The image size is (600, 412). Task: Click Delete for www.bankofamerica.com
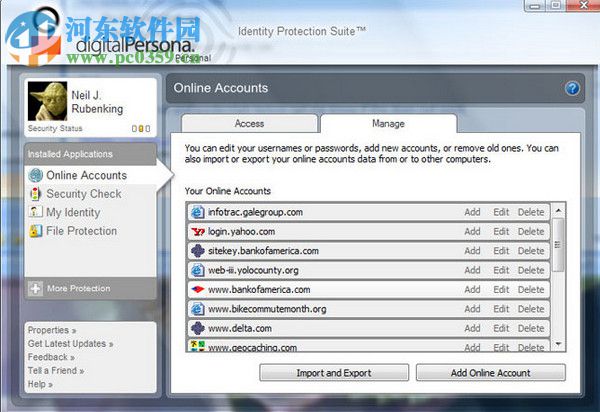point(531,290)
